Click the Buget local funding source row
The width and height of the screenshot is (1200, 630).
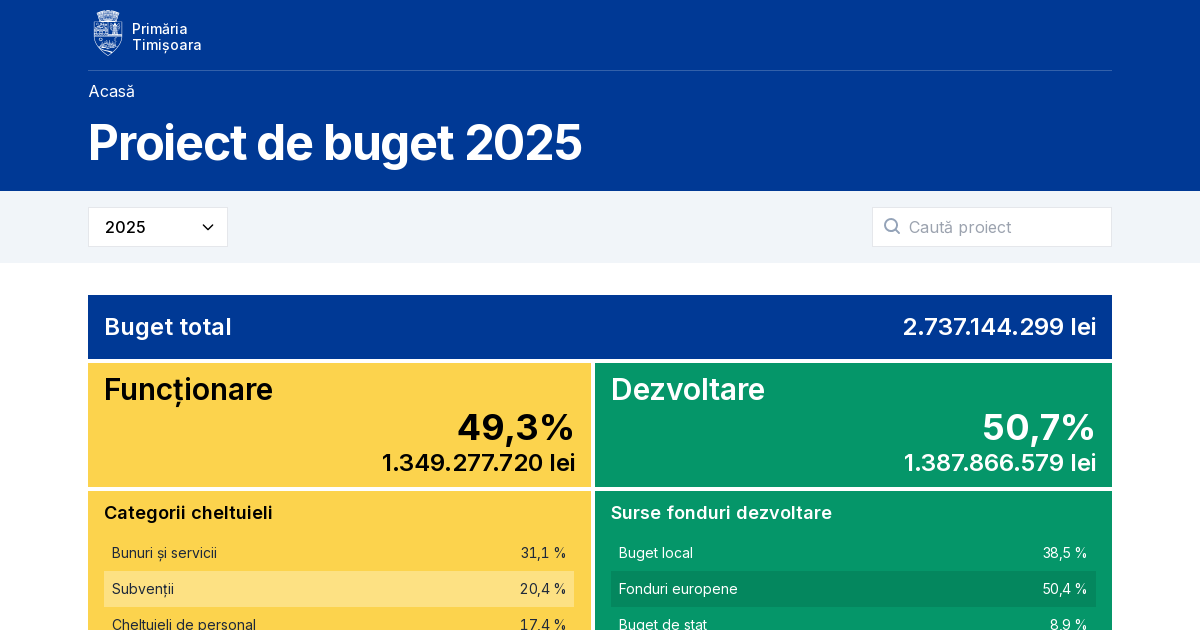(x=853, y=553)
